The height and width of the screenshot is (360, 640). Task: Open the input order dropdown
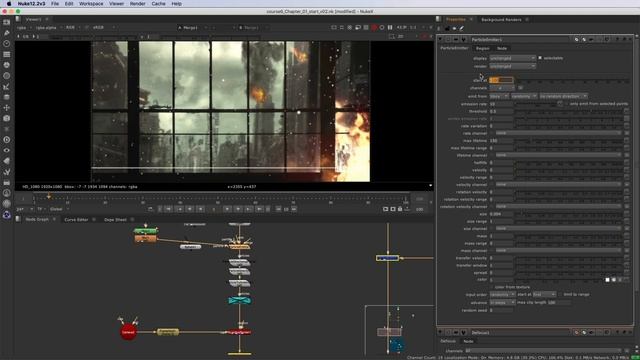[x=502, y=294]
